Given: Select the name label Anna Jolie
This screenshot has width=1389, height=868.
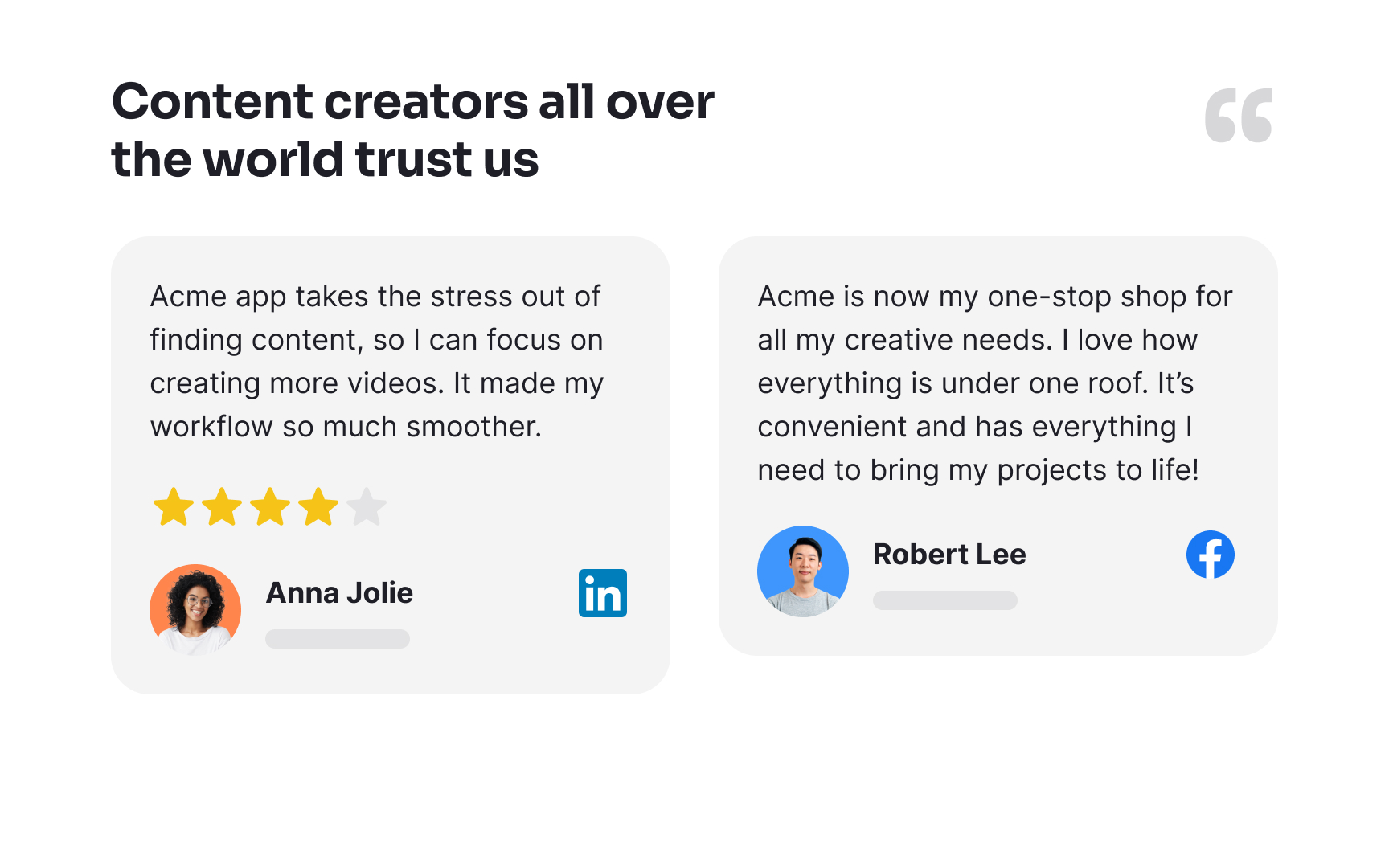Looking at the screenshot, I should click(x=340, y=592).
